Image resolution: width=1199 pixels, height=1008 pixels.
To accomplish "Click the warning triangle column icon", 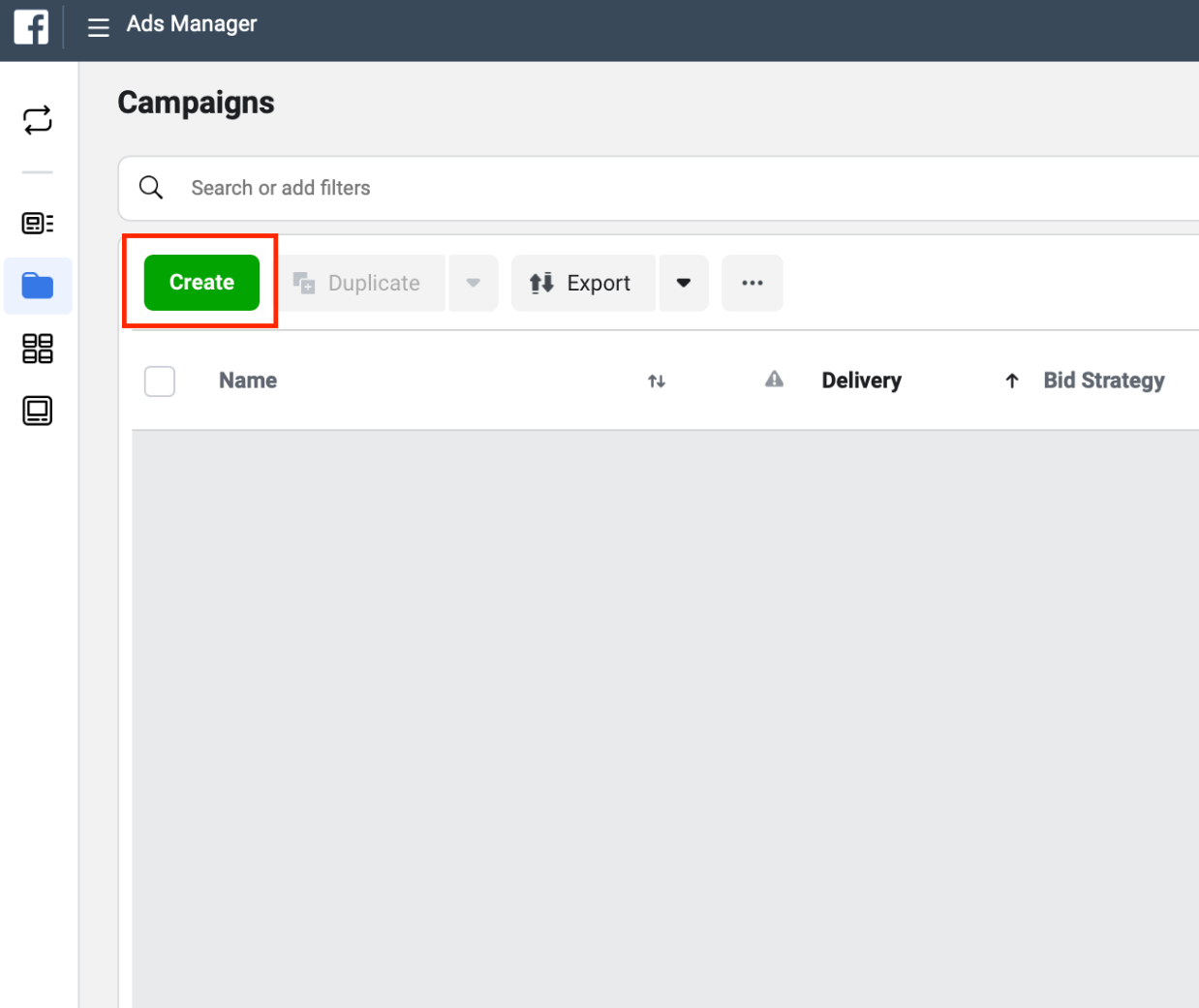I will pos(774,380).
